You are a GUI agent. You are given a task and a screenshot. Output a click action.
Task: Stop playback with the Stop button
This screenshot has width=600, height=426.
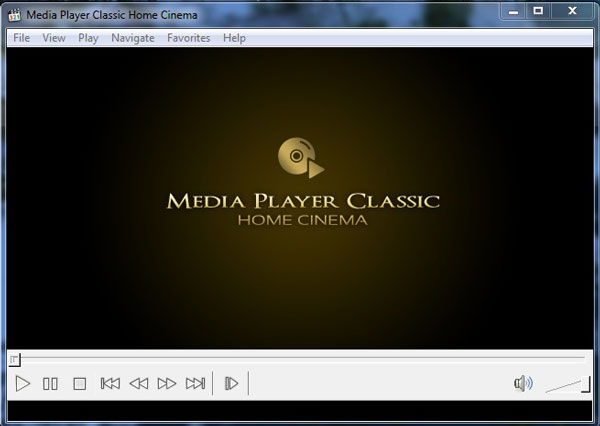(x=80, y=383)
